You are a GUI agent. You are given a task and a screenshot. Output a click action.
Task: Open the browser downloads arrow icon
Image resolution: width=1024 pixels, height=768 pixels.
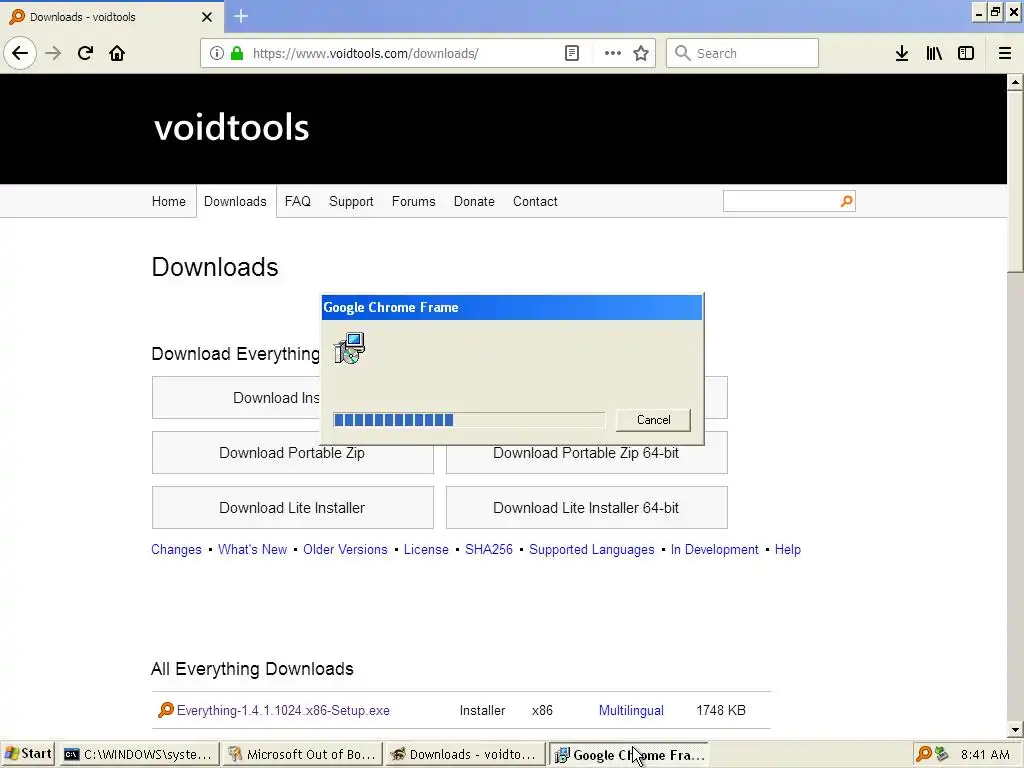tap(902, 53)
